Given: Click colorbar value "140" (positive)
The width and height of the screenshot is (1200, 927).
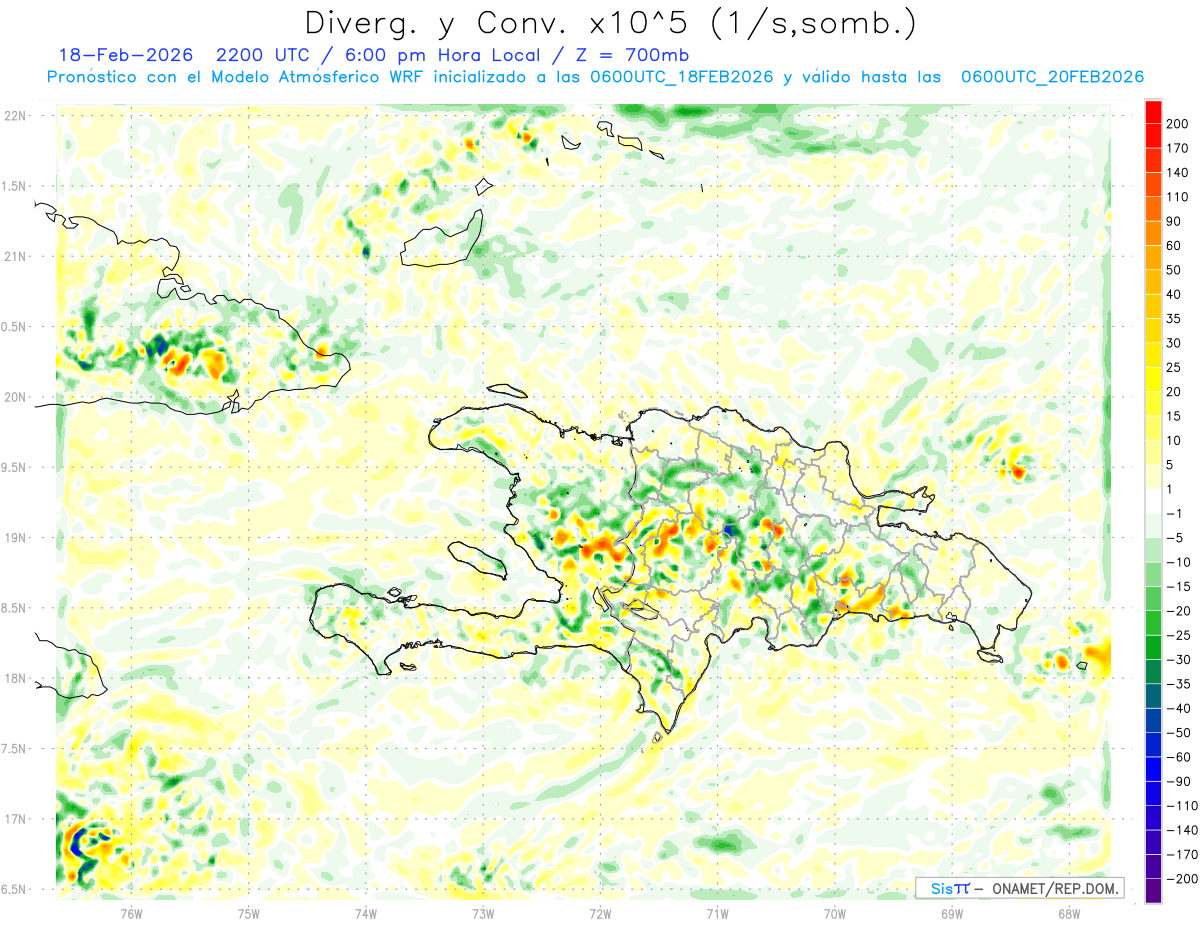Looking at the screenshot, I should [1179, 172].
